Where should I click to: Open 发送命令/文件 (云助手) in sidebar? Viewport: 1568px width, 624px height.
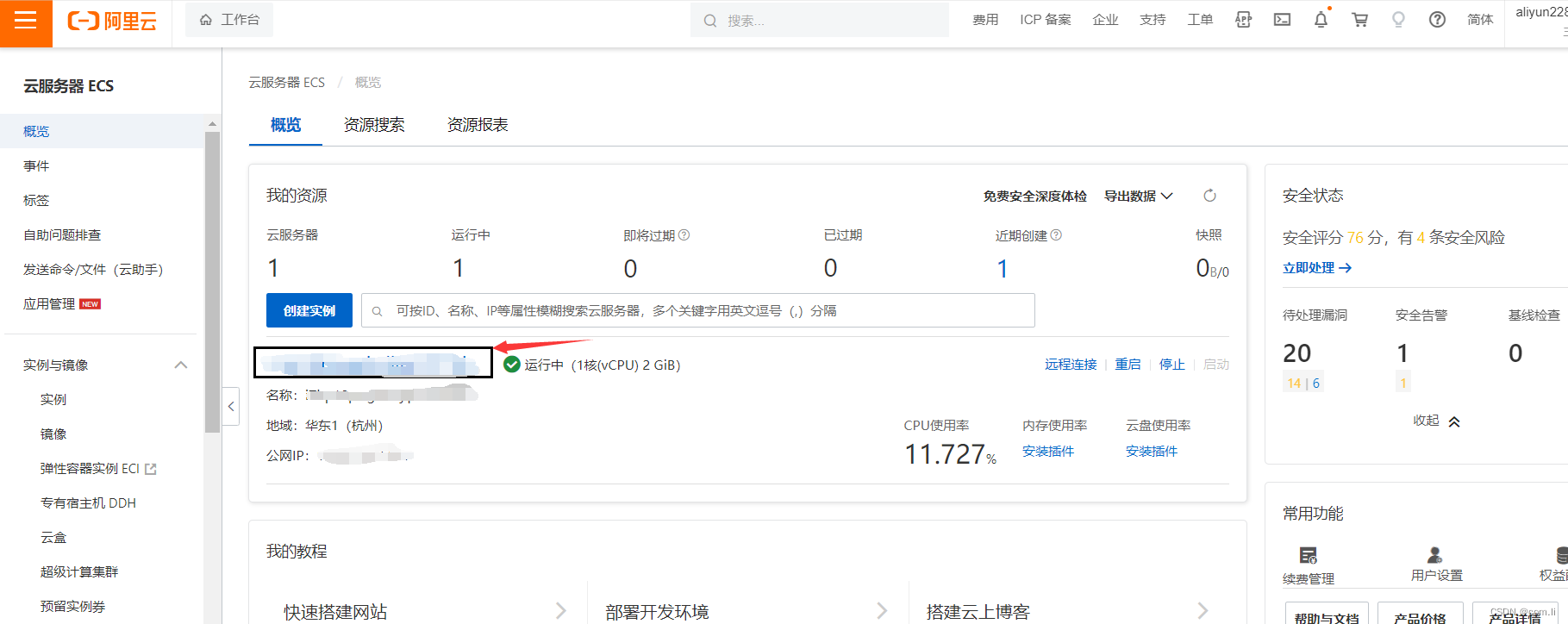click(x=93, y=269)
